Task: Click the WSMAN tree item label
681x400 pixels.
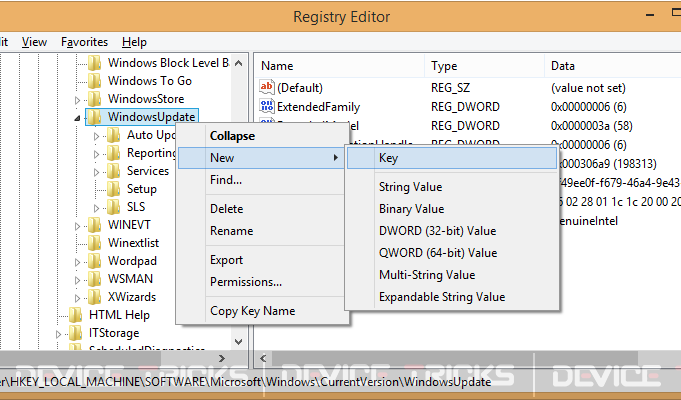Action: (x=130, y=279)
